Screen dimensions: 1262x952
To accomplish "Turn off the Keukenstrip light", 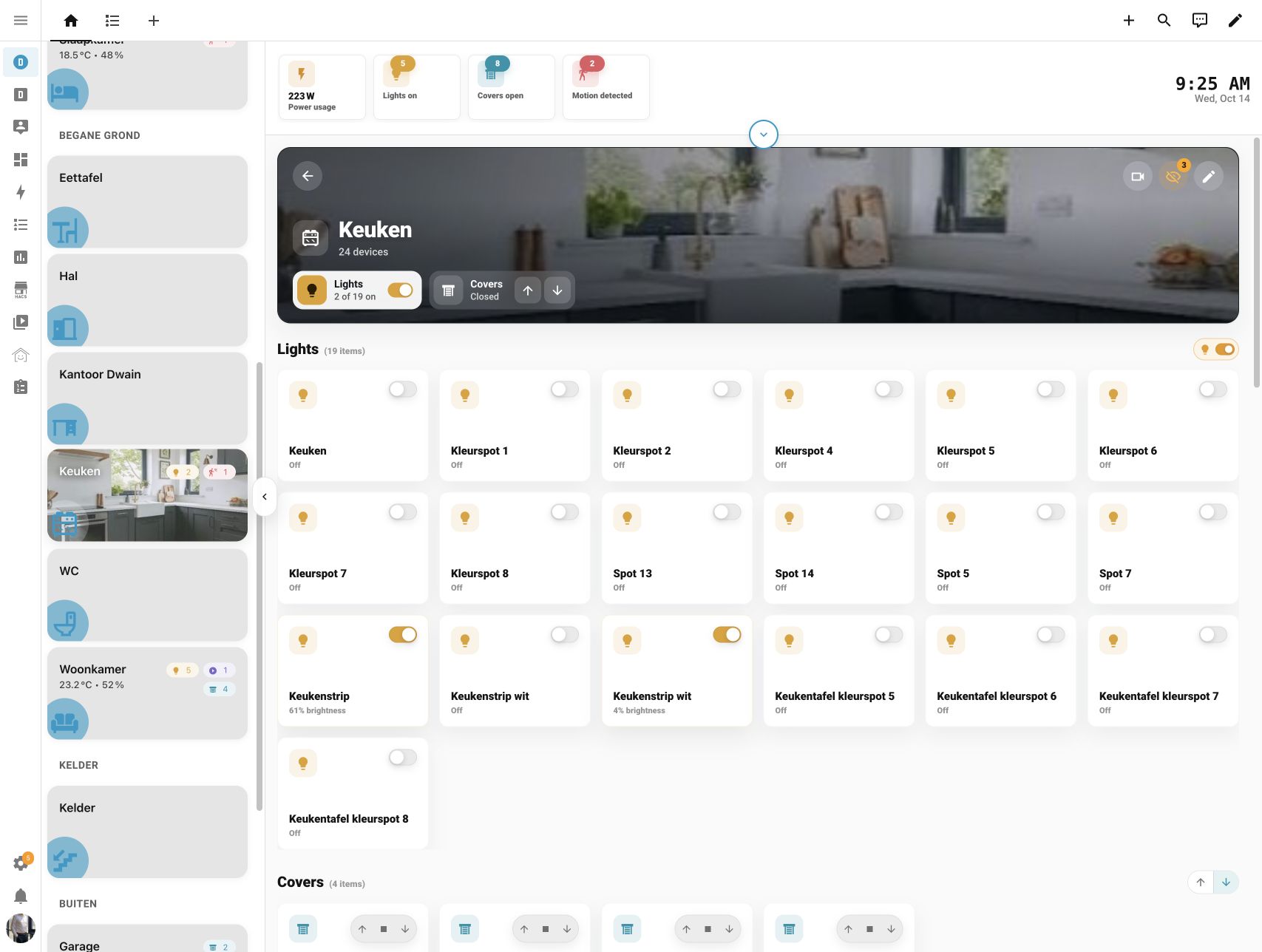I will (x=403, y=635).
